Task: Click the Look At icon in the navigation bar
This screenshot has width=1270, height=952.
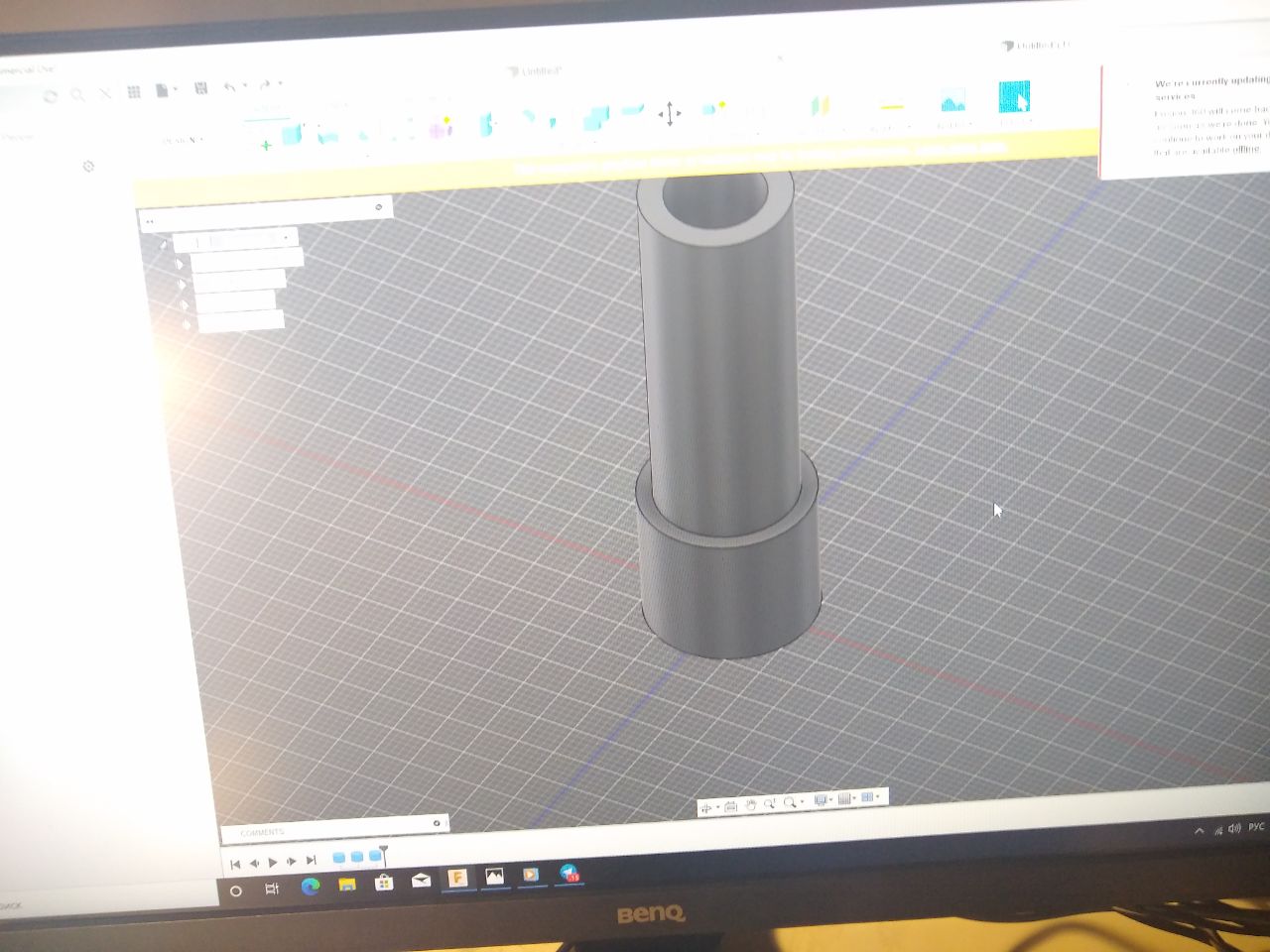Action: pos(730,806)
